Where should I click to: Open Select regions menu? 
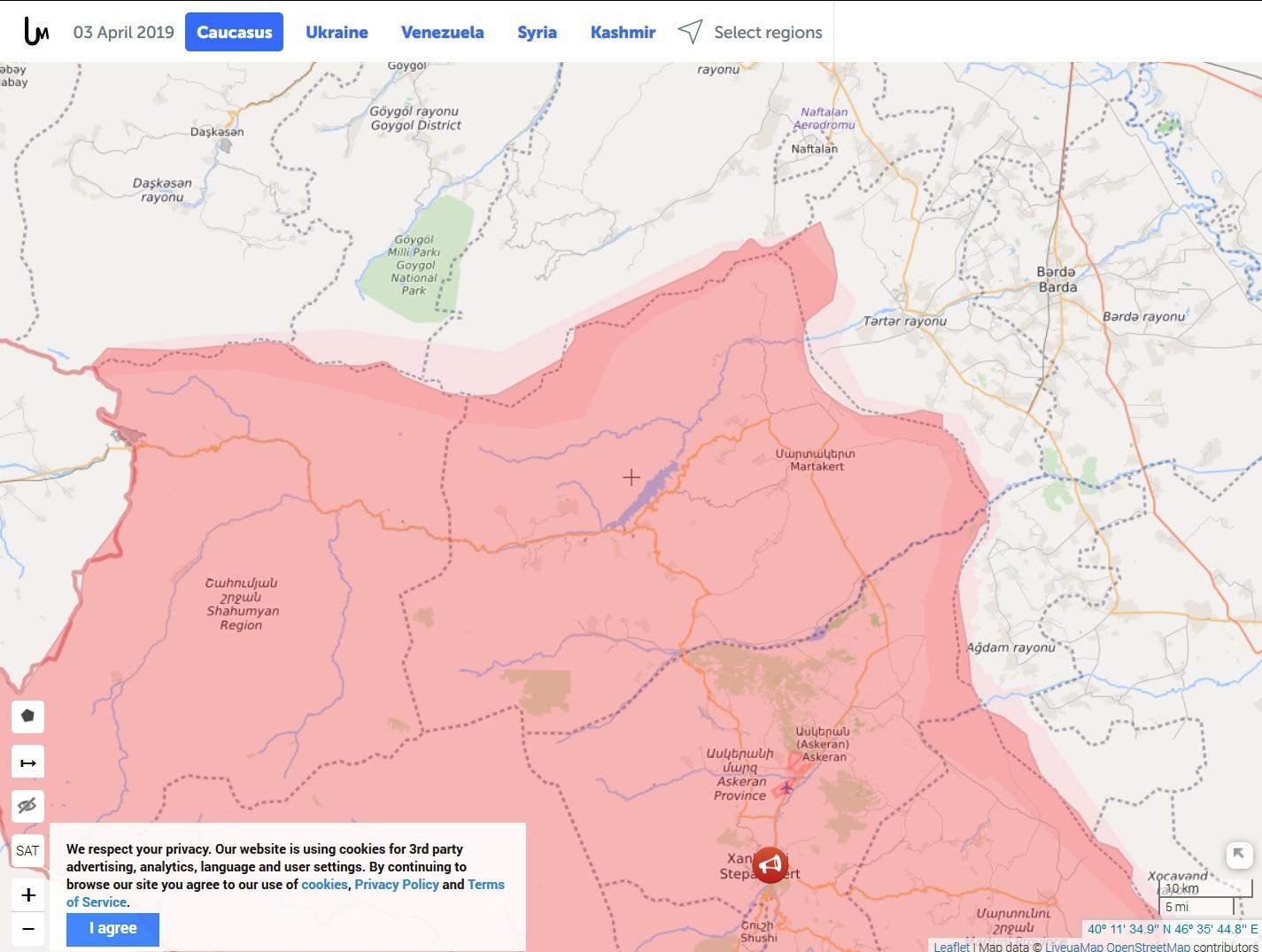point(750,32)
